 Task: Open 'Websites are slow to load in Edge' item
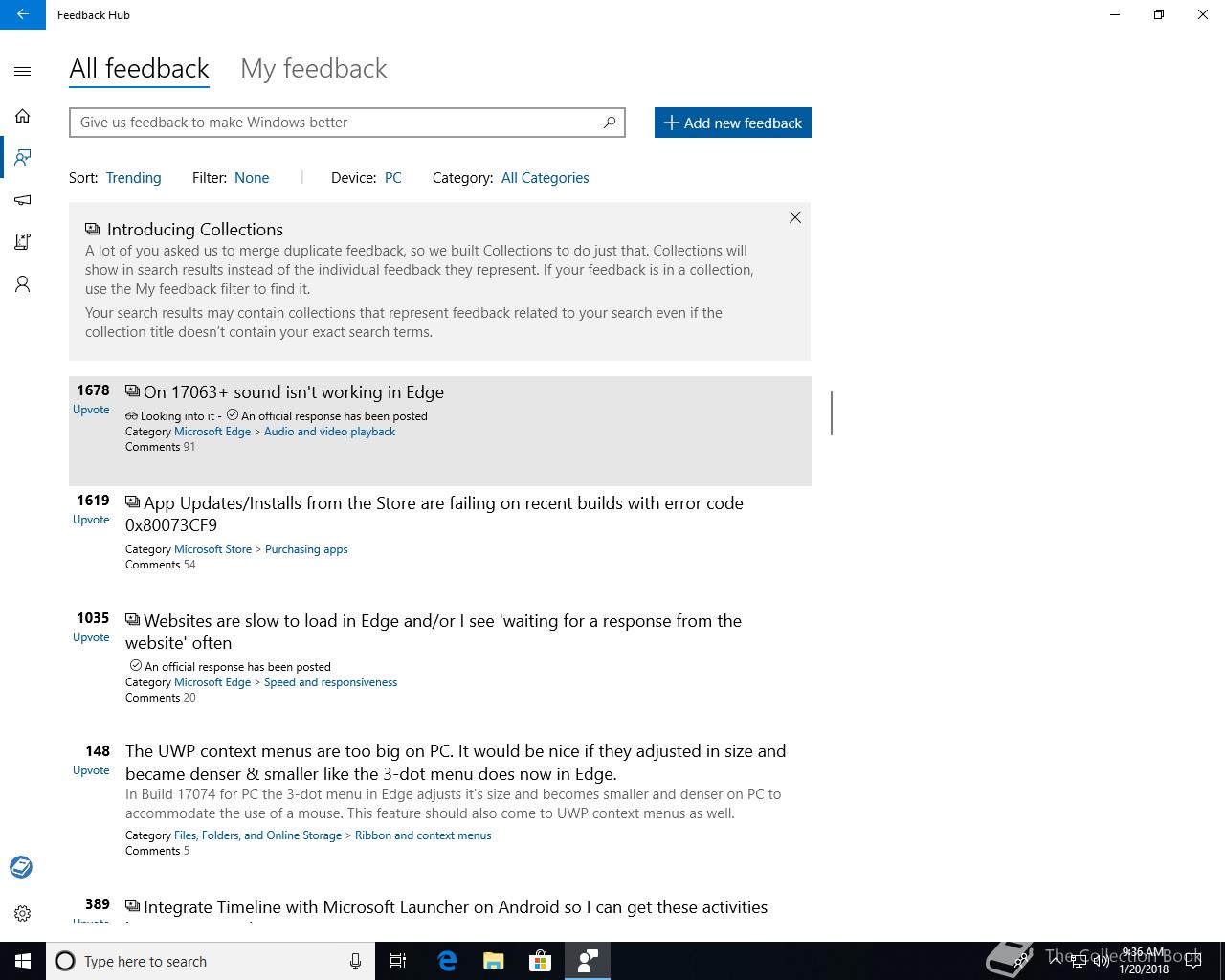(434, 632)
